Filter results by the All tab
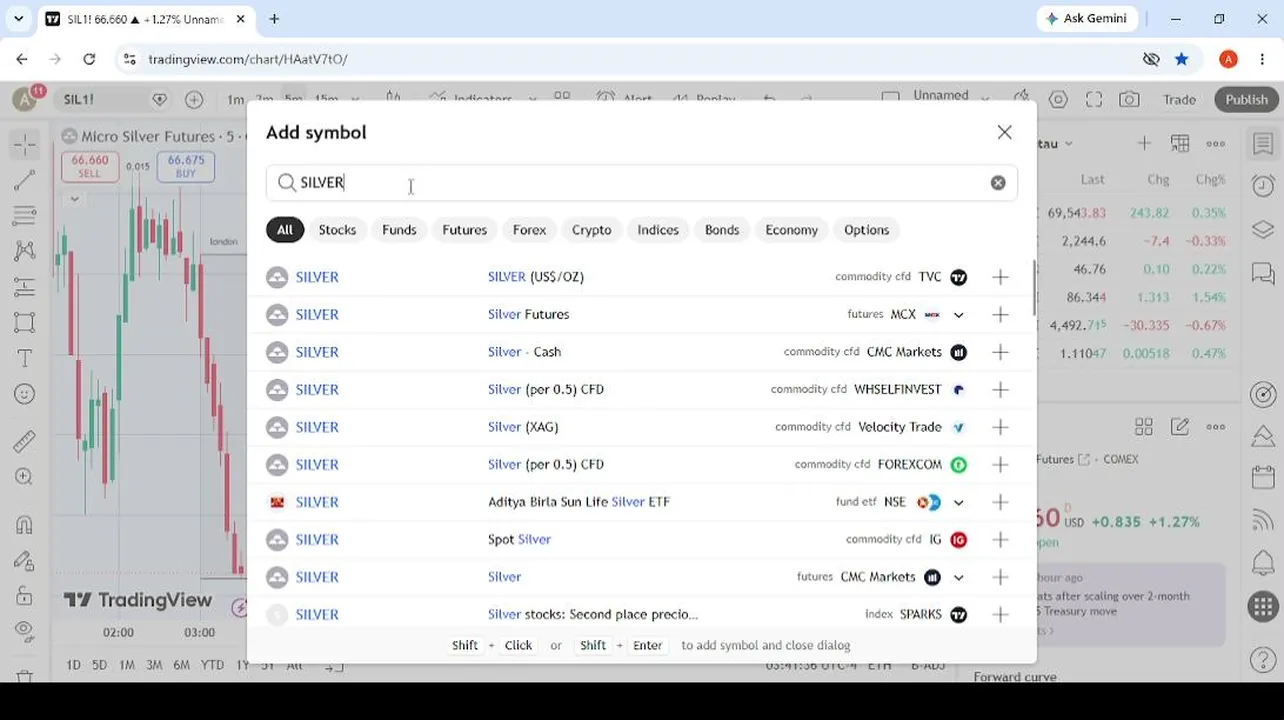The height and width of the screenshot is (720, 1284). pos(285,230)
